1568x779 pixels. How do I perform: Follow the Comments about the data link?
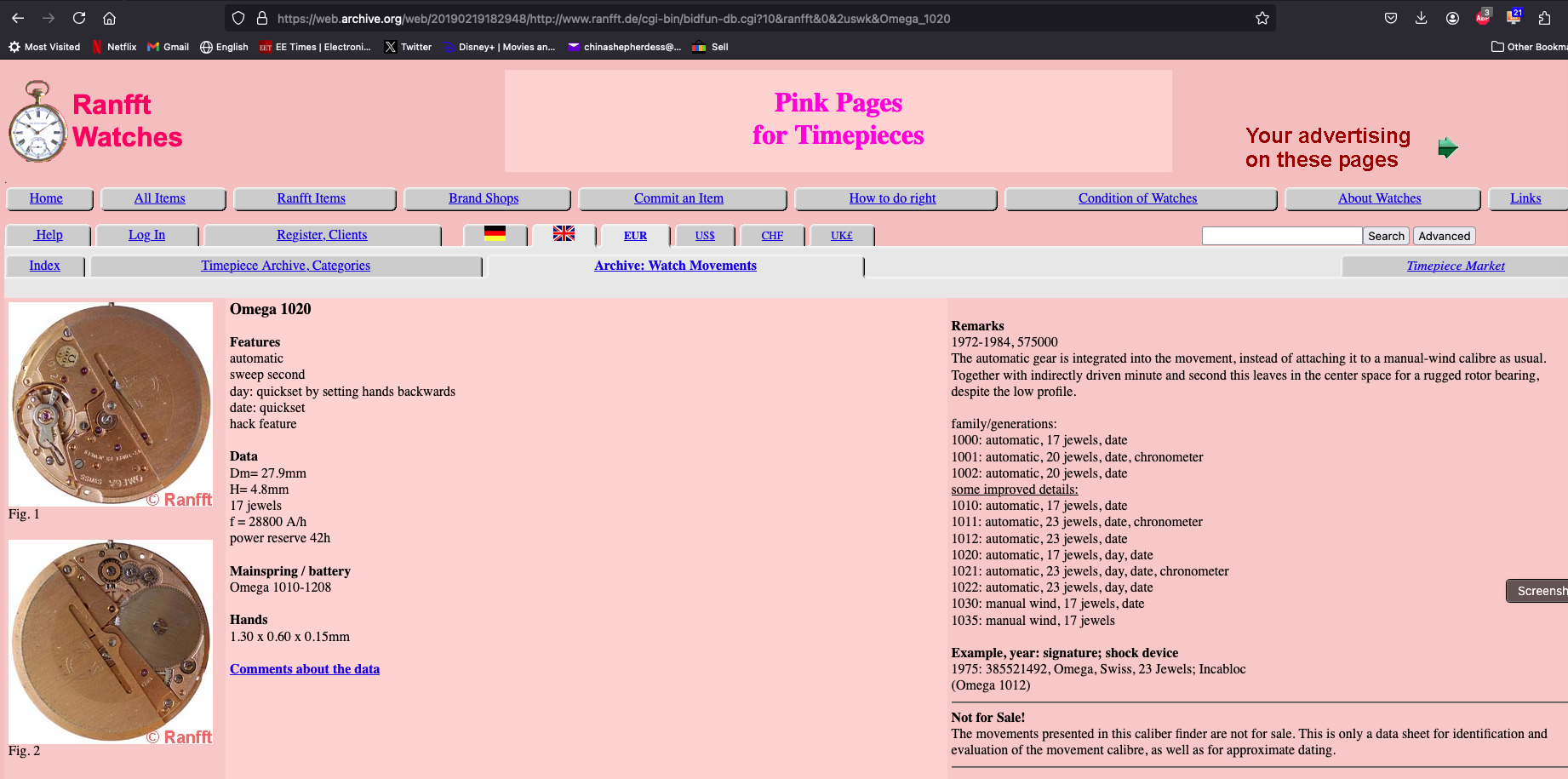click(x=305, y=669)
